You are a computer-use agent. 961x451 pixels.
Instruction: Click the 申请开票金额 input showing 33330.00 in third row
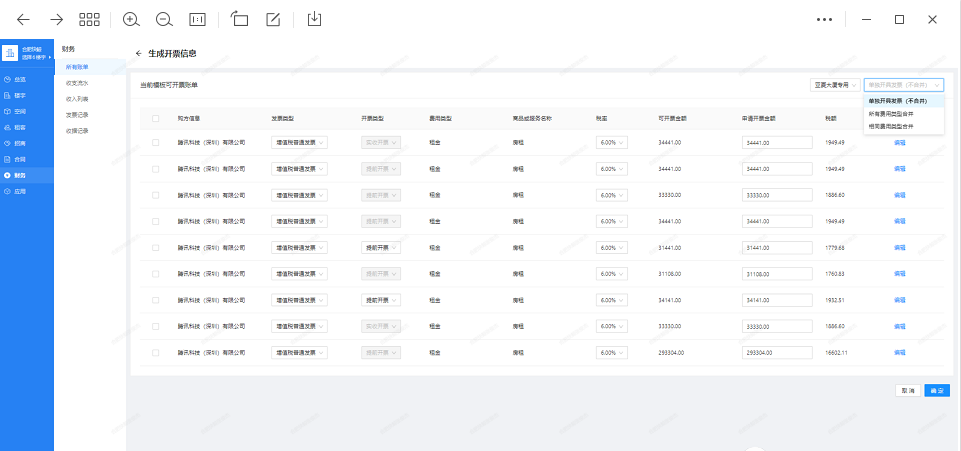[x=778, y=195]
